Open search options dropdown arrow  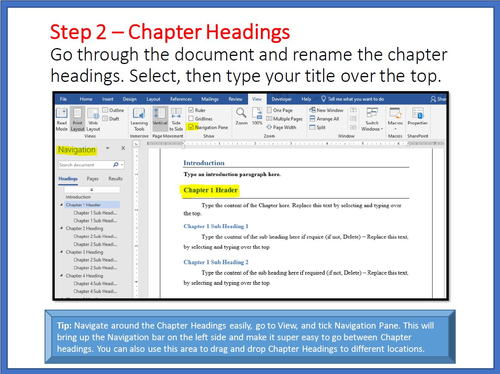click(x=122, y=165)
